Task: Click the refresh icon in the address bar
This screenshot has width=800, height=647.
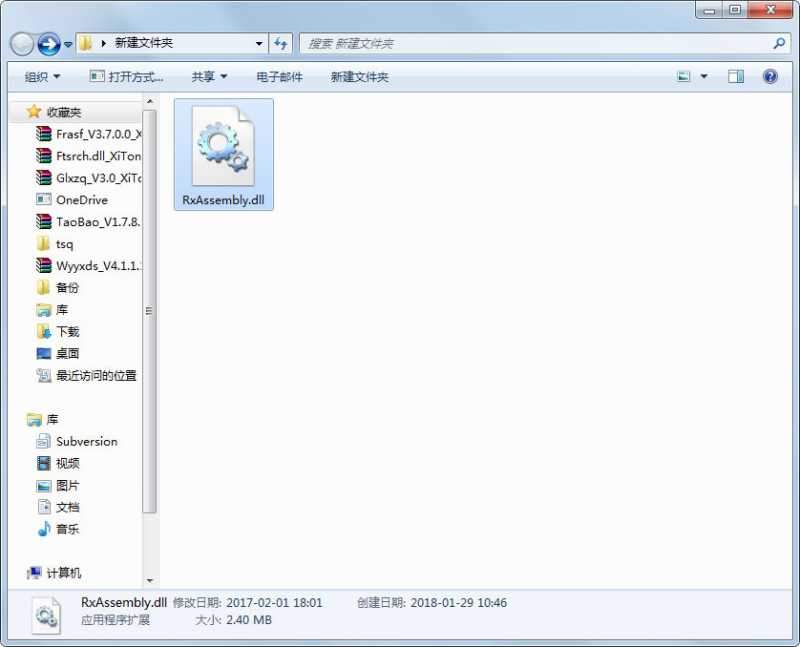Action: (x=281, y=43)
